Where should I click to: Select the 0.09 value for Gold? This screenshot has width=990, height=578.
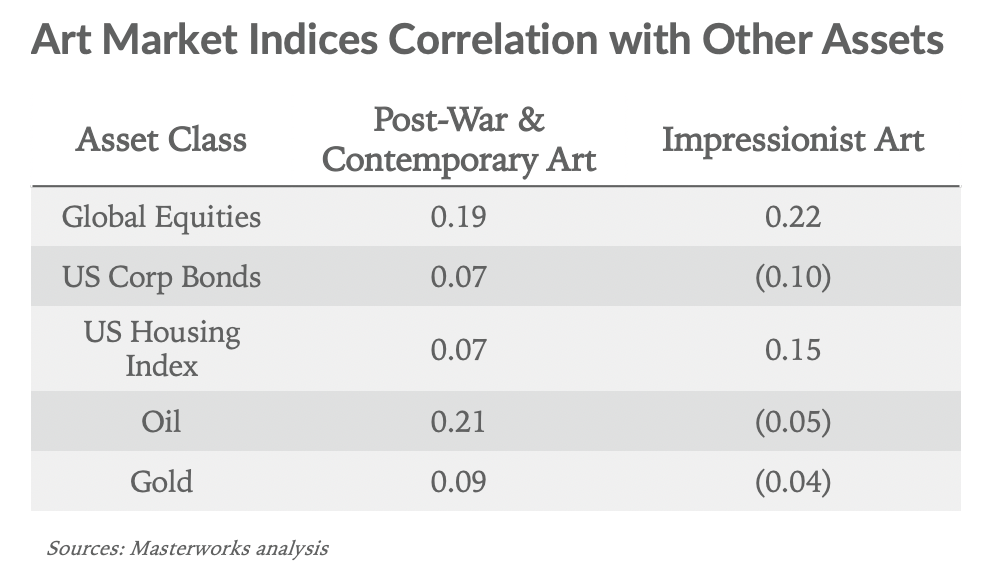click(458, 481)
